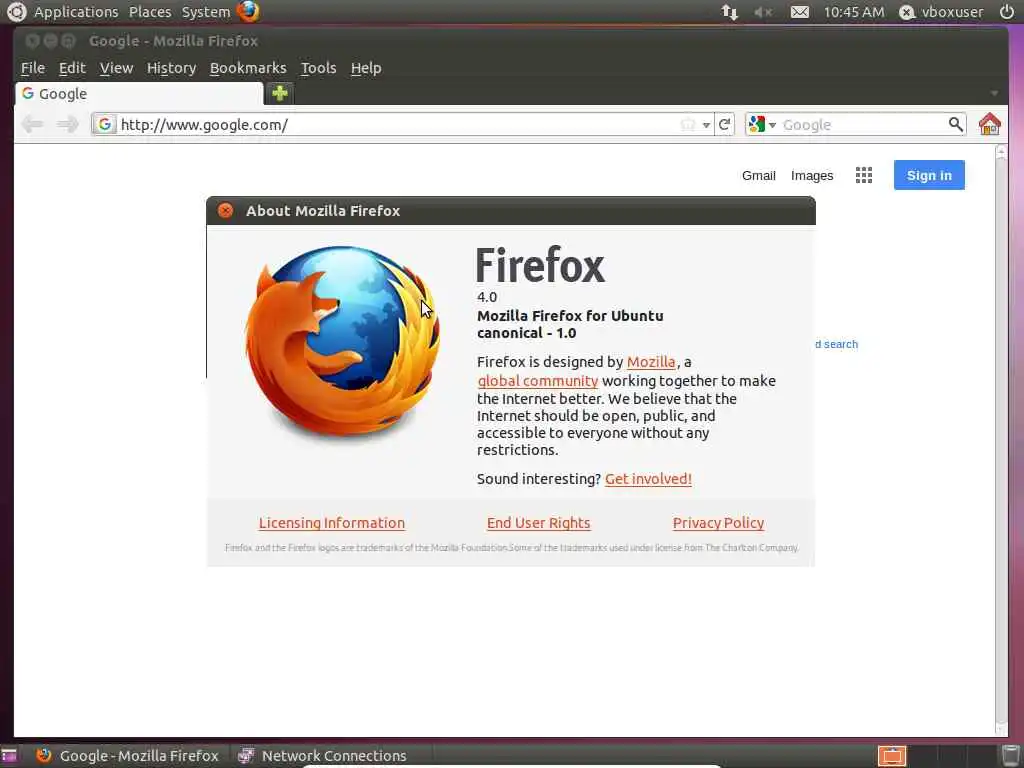Open the trash icon in bottom panel
This screenshot has height=768, width=1024.
(x=1010, y=756)
